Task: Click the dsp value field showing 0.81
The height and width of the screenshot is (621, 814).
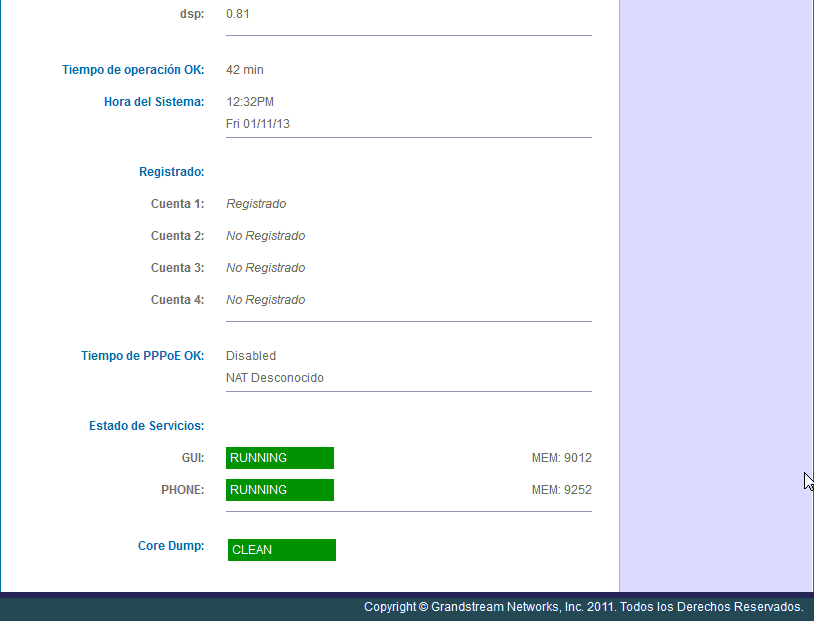Action: tap(237, 13)
